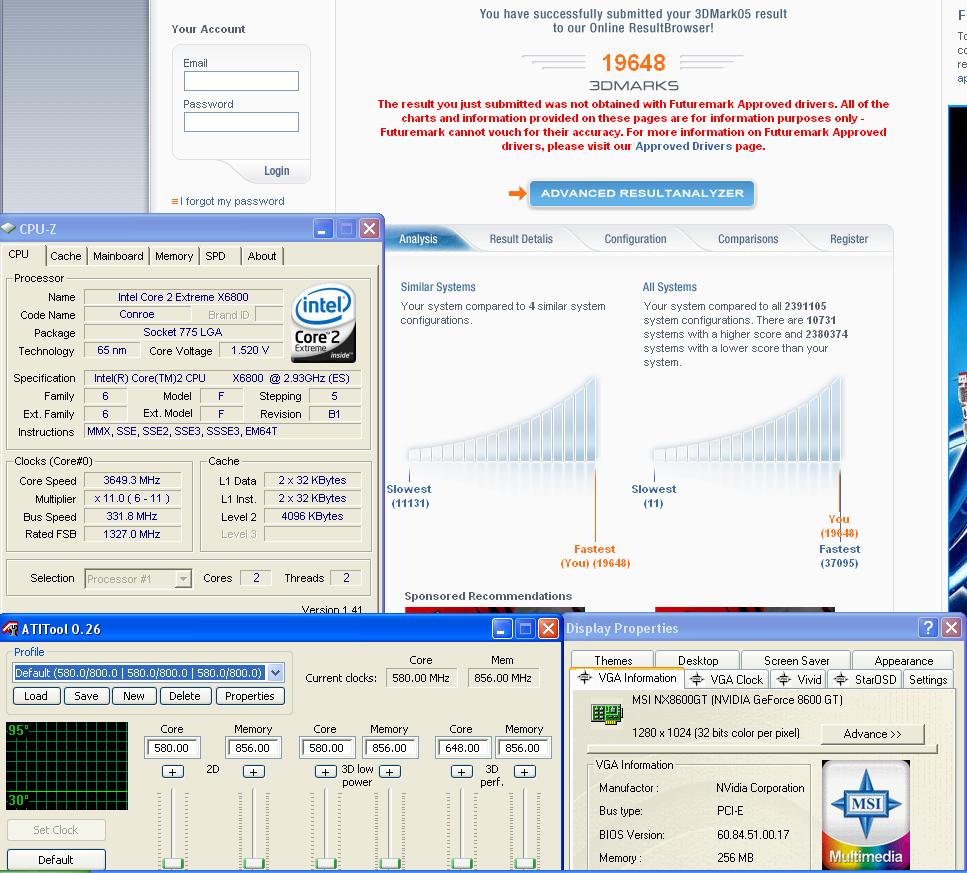
Task: Click plus button under 3D low power Core
Action: pos(326,771)
